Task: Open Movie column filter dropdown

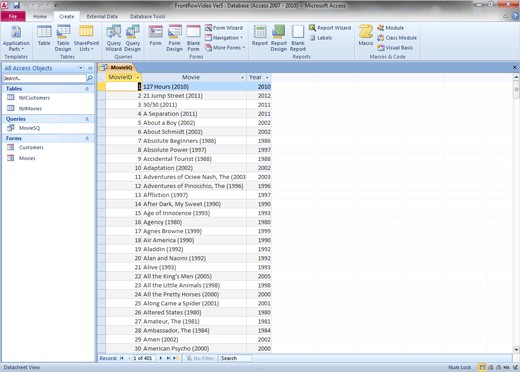Action: coord(242,77)
